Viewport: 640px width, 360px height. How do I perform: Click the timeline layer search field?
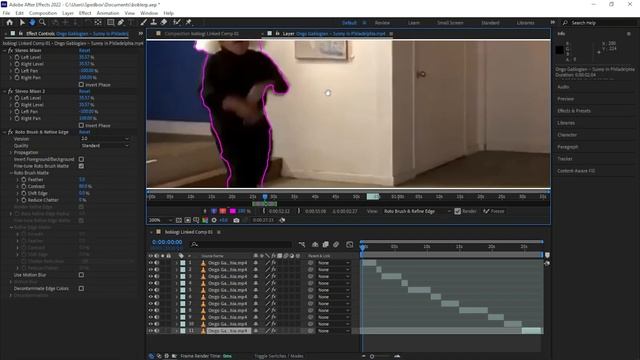[241, 244]
